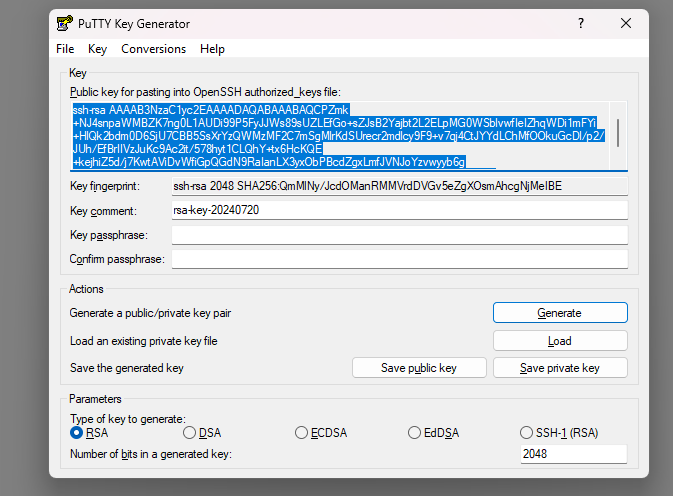This screenshot has width=673, height=496.
Task: Click Save public key button
Action: pos(419,368)
